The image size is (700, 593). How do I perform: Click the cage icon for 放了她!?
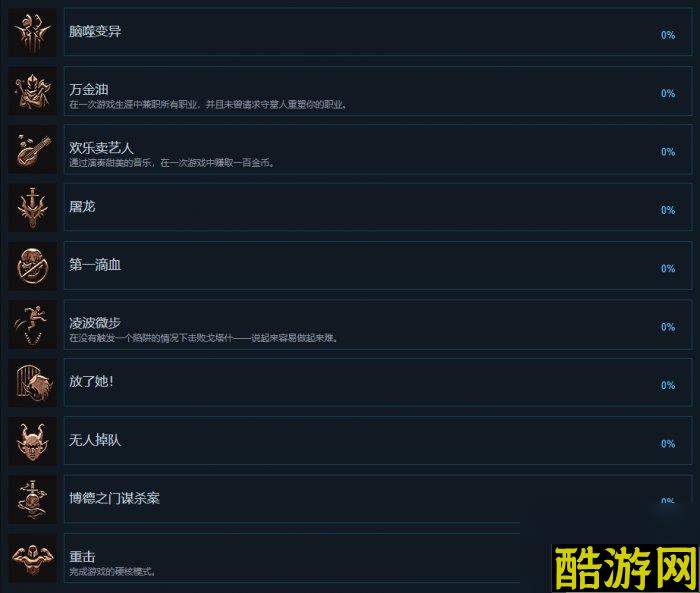coord(33,383)
